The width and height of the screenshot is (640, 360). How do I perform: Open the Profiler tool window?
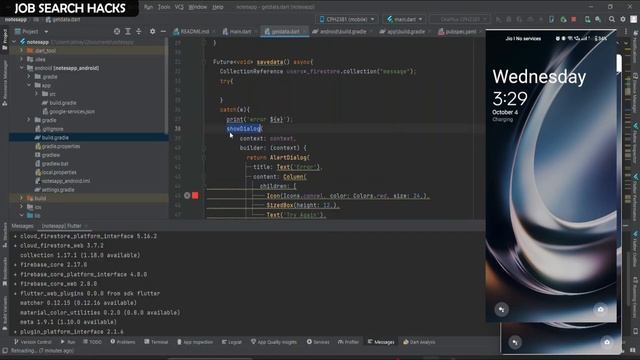coord(348,342)
